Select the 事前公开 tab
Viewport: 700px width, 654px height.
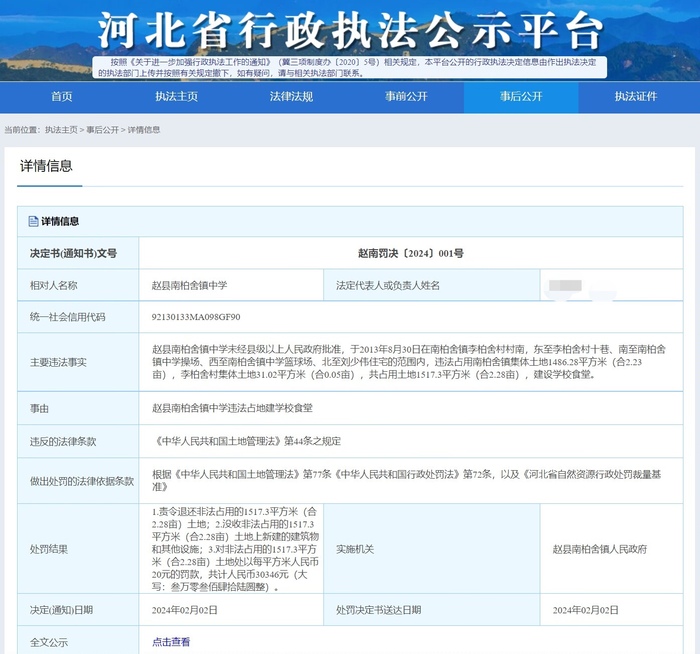click(x=406, y=96)
